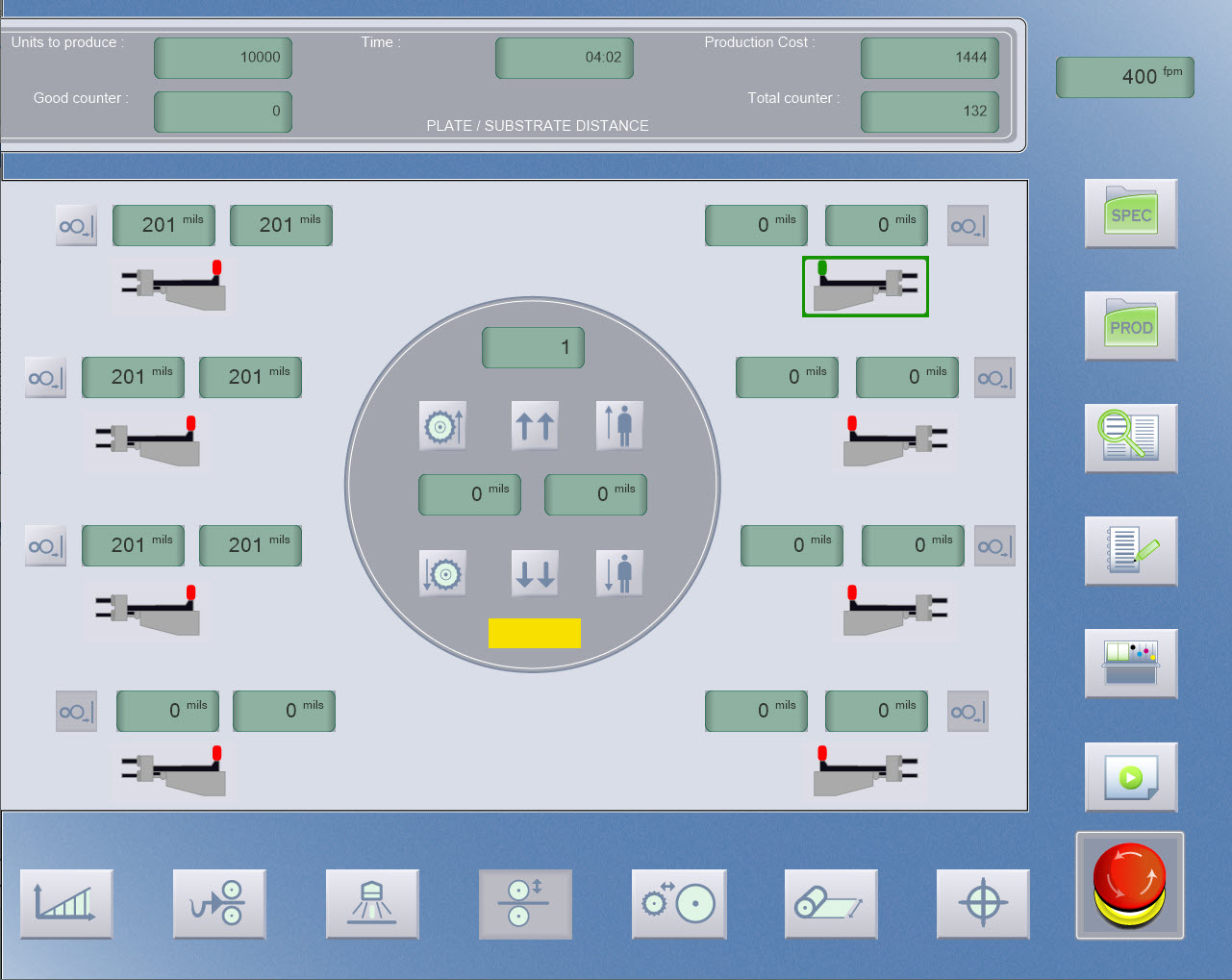Open the PROD folder
Image resolution: width=1232 pixels, height=980 pixels.
(1130, 326)
